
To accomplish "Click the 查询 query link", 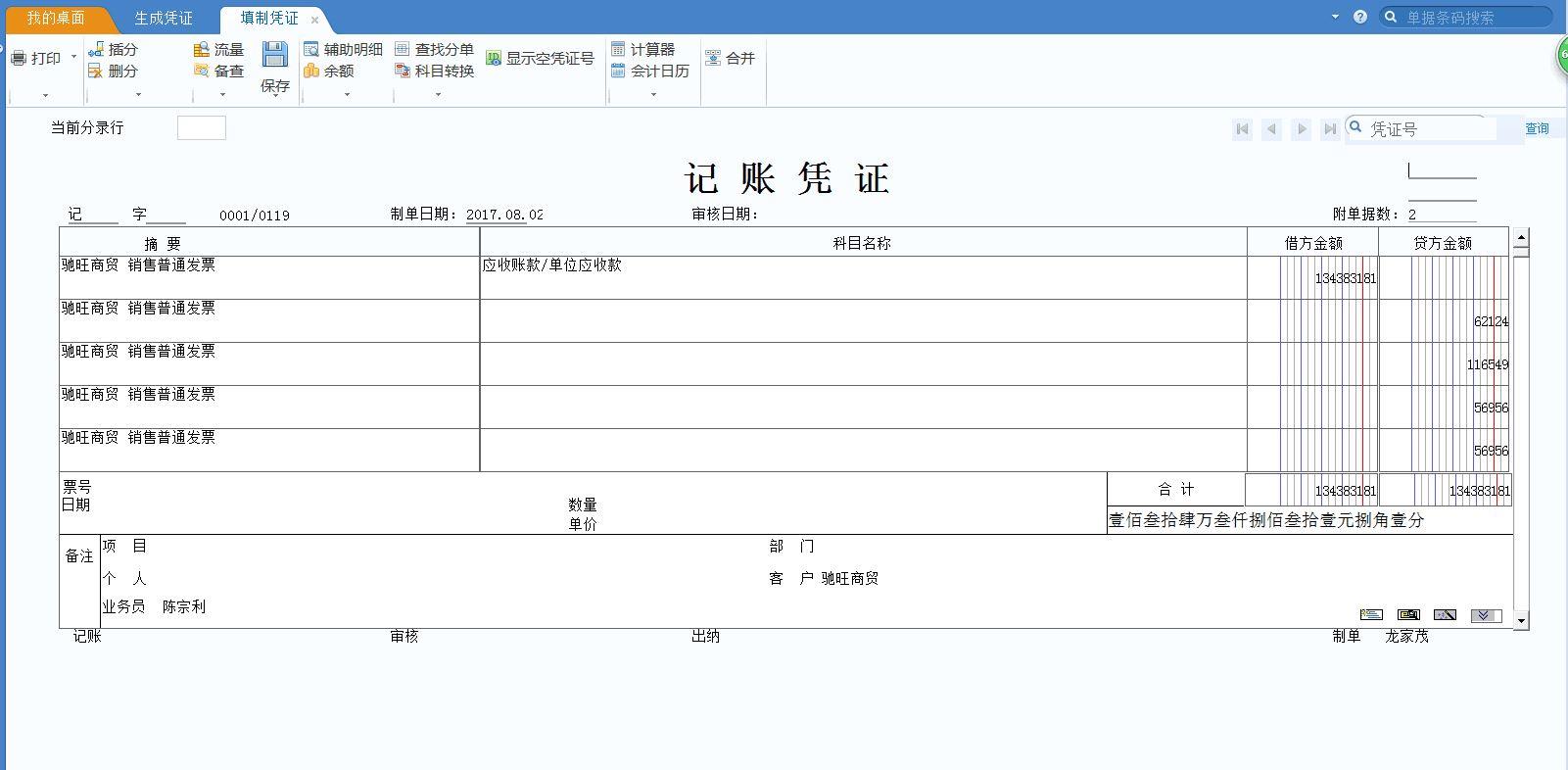I will tap(1537, 129).
